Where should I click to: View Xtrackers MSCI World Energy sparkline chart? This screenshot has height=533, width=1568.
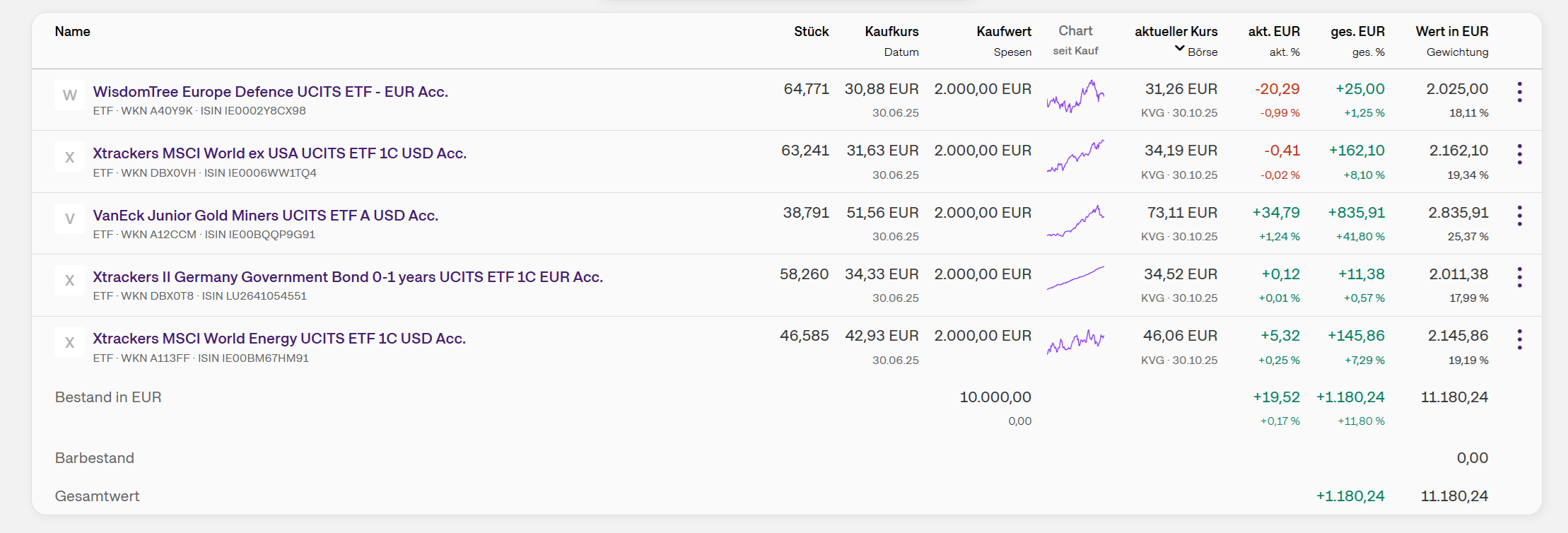(x=1075, y=341)
